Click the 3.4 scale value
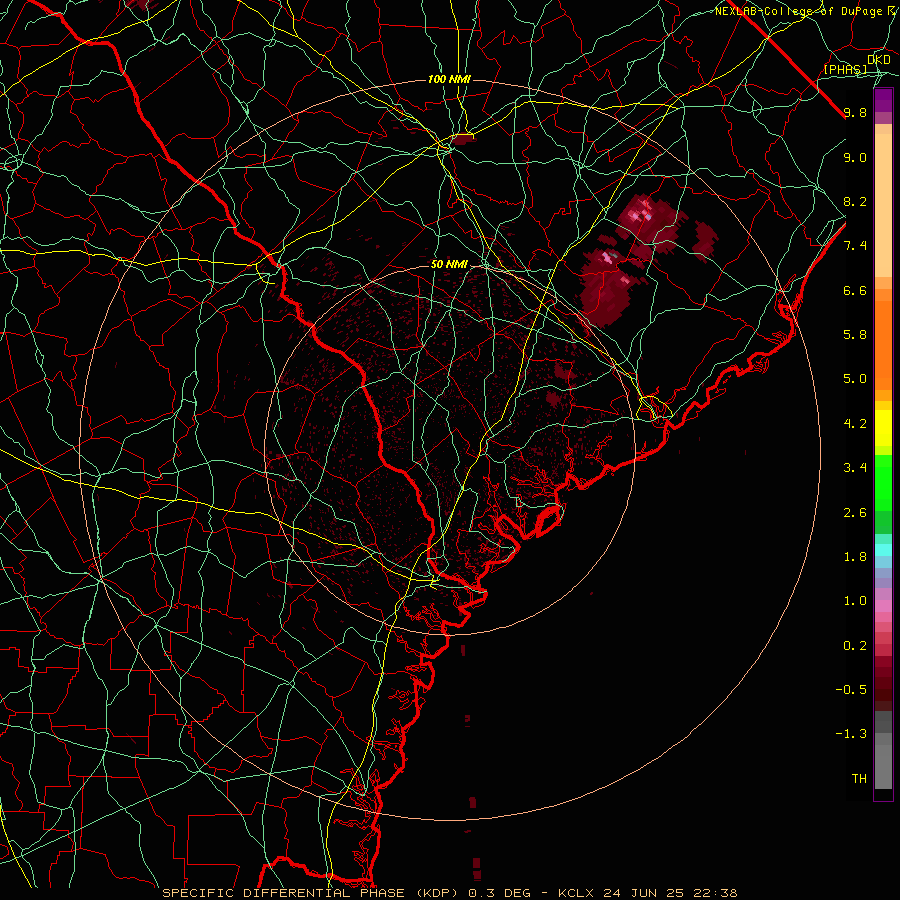The image size is (900, 900). coord(855,468)
